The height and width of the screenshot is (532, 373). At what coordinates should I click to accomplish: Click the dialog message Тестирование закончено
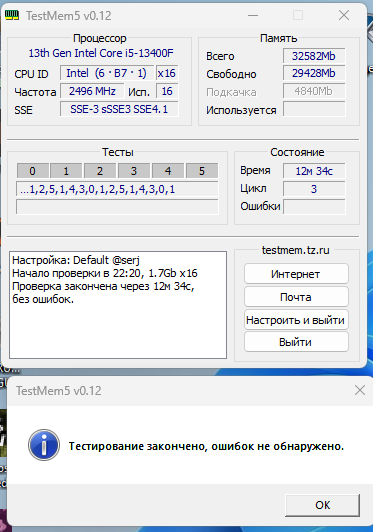click(x=206, y=446)
